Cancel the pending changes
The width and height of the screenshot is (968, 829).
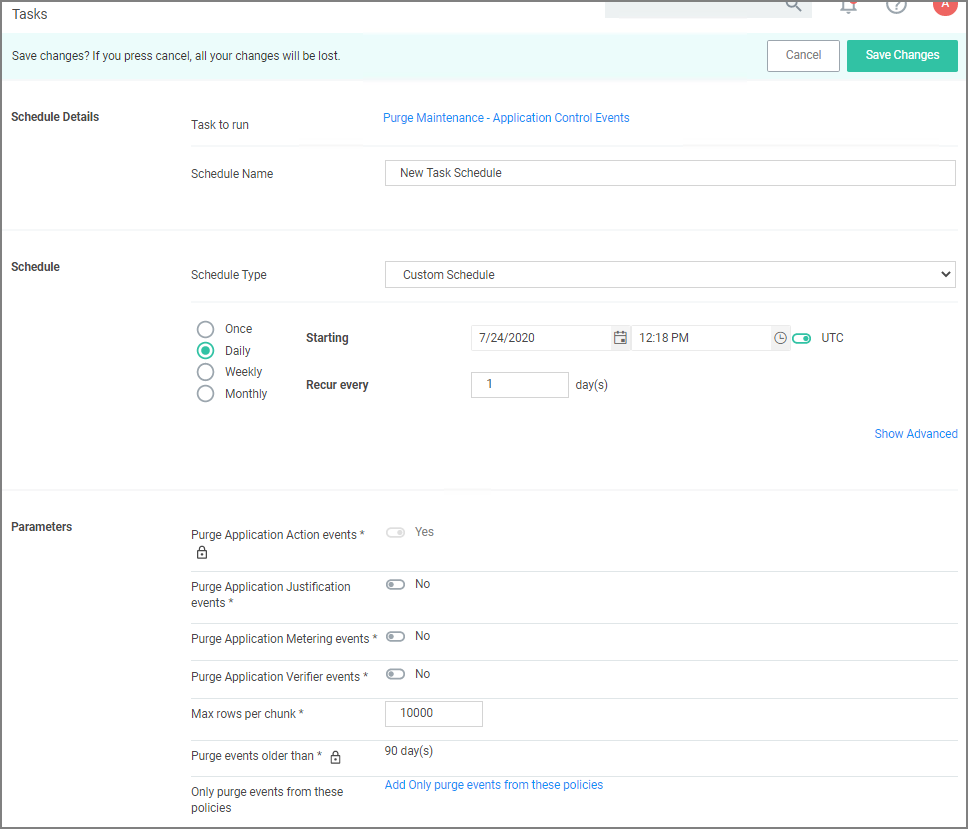803,55
